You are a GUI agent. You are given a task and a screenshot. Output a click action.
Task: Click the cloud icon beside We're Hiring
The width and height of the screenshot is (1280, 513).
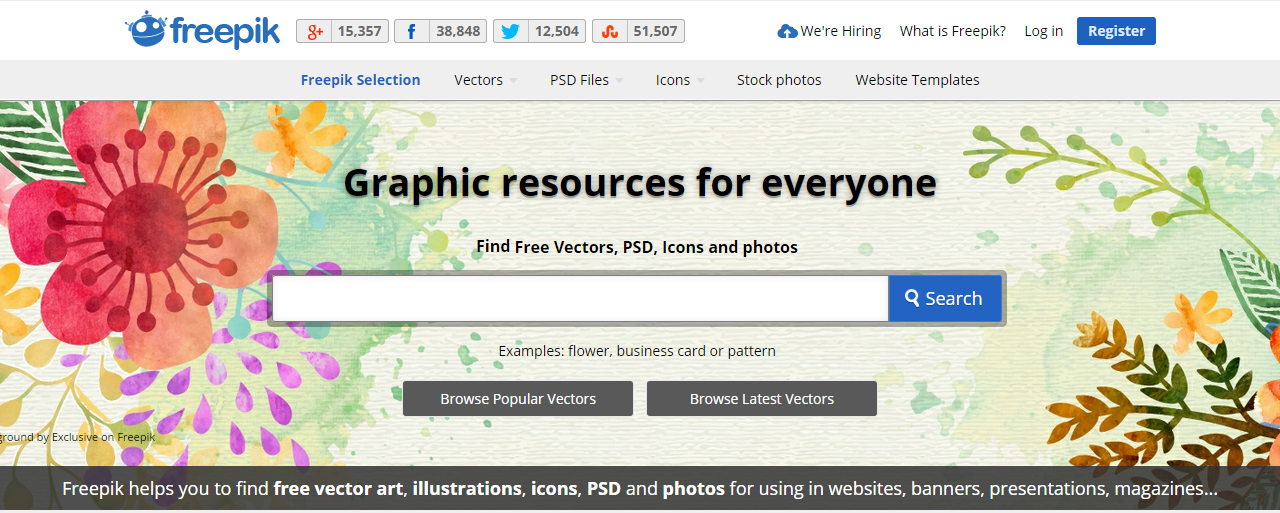pyautogui.click(x=787, y=31)
